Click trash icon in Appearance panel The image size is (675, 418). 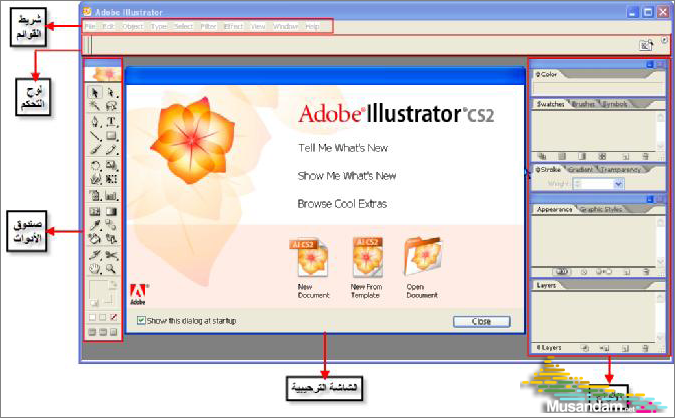[645, 272]
